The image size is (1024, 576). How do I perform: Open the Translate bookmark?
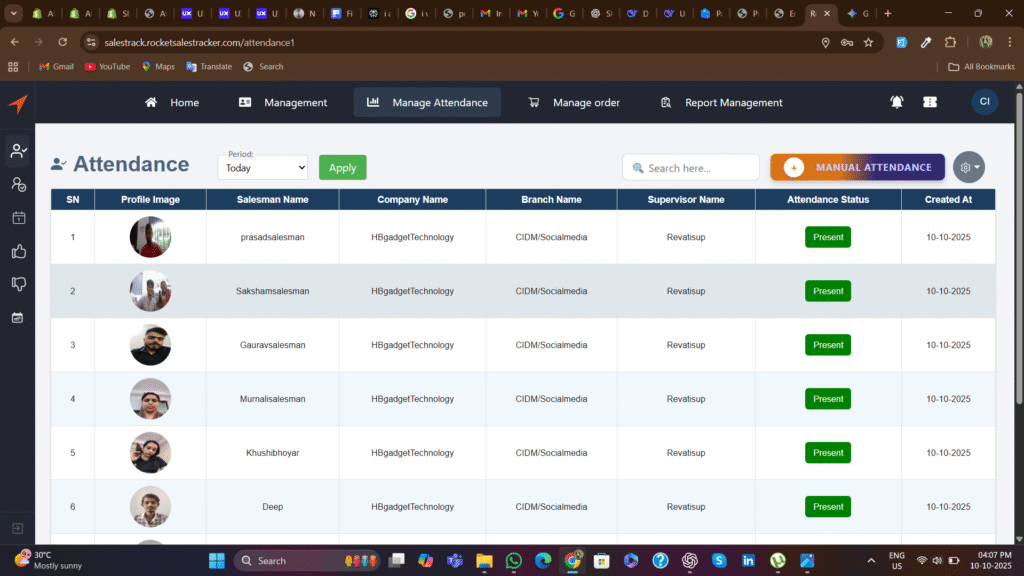[x=209, y=67]
